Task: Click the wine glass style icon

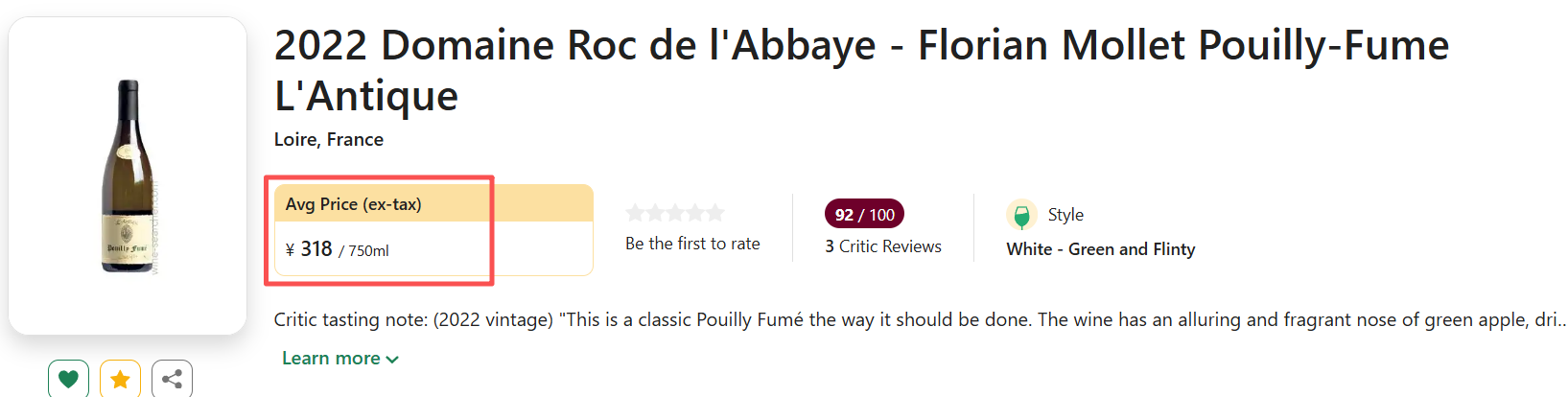Action: click(1021, 215)
